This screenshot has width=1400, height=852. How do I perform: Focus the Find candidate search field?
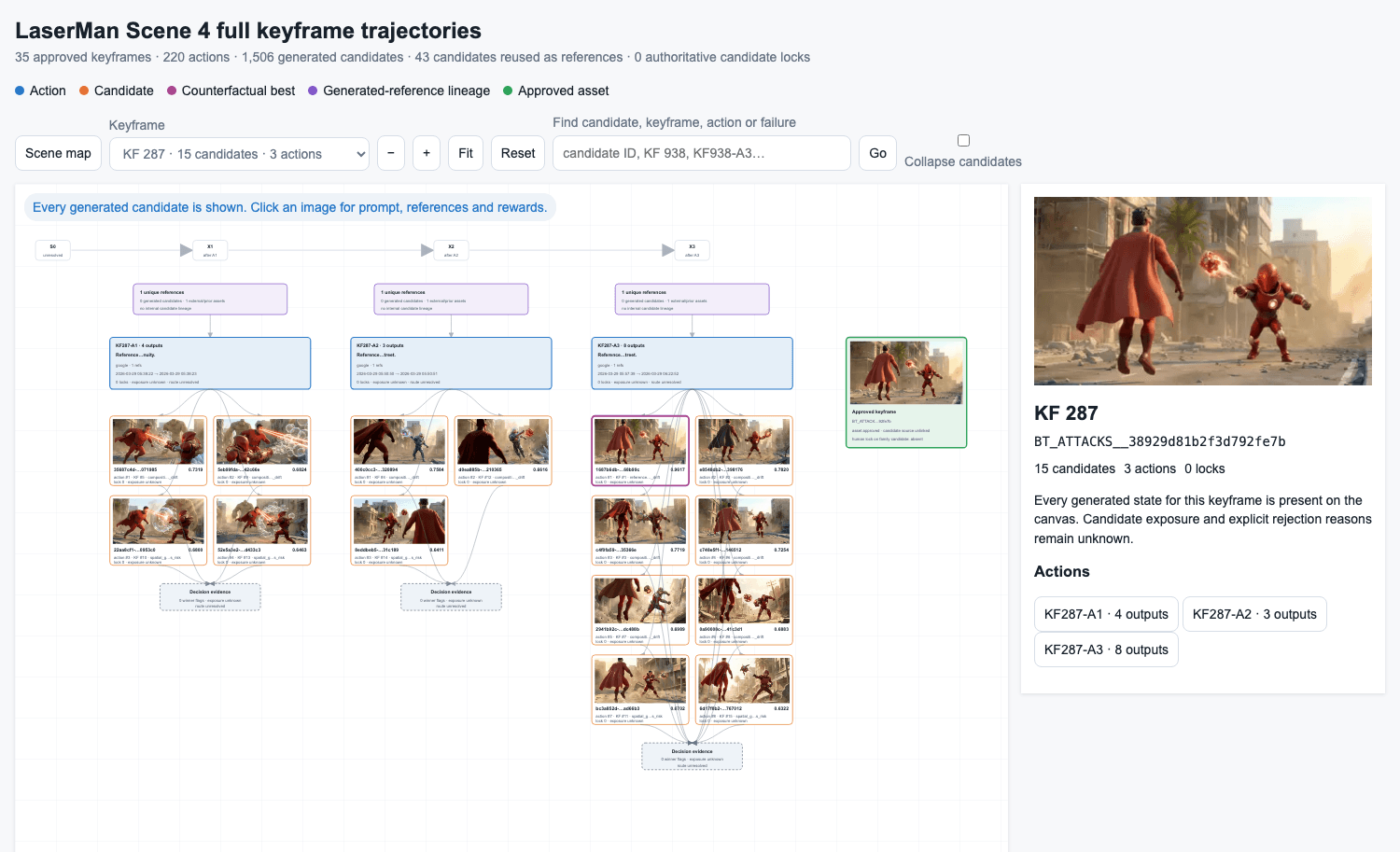pos(702,153)
